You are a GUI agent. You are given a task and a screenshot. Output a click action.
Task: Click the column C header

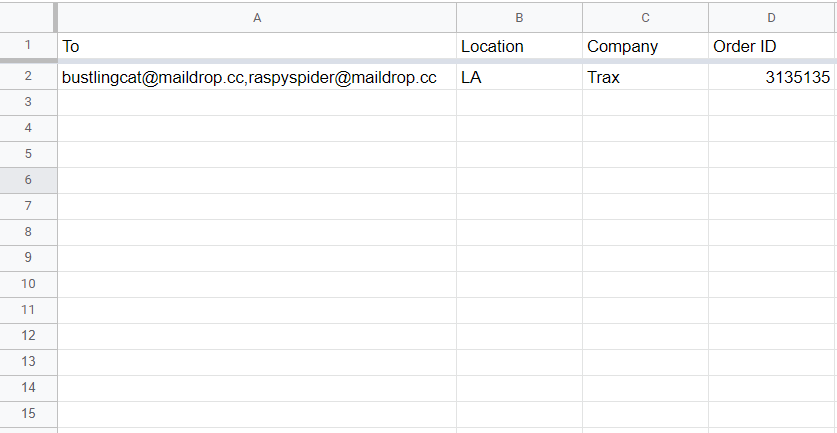pos(645,17)
